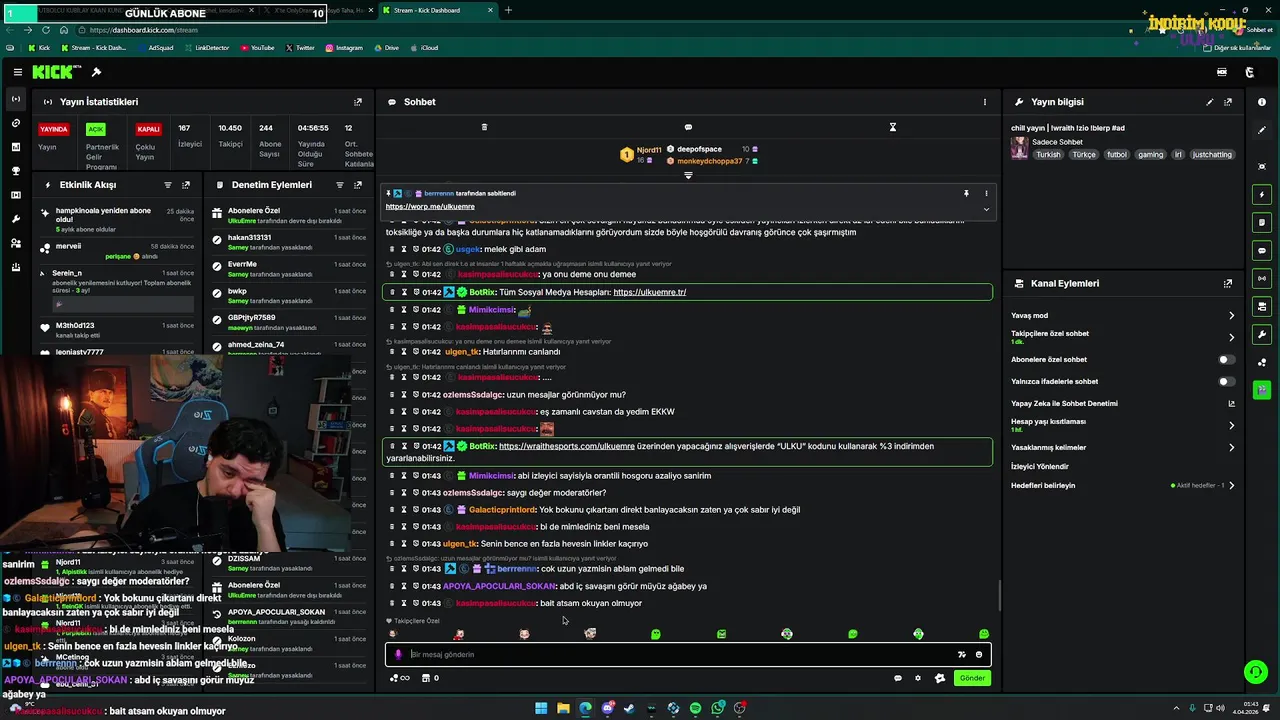The width and height of the screenshot is (1280, 720).
Task: Open the pinned message three-dot menu
Action: [986, 193]
